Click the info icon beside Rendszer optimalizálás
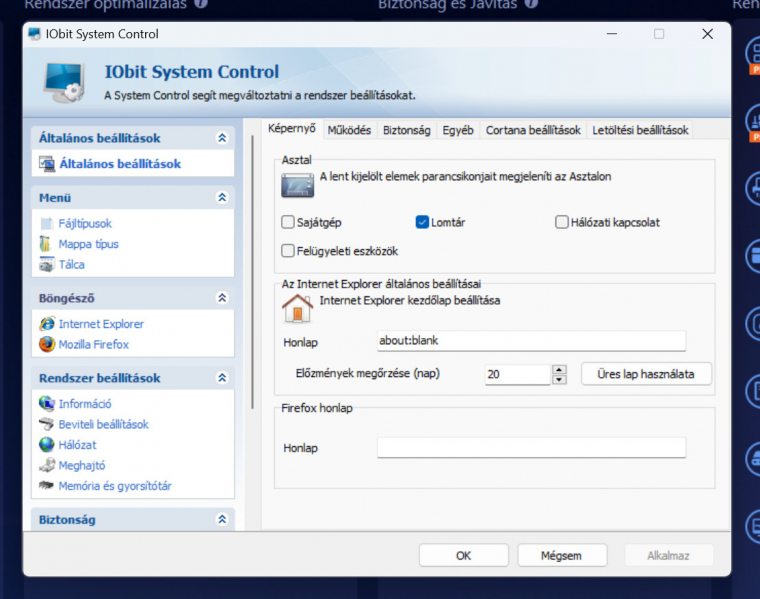Viewport: 760px width, 599px height. point(201,4)
